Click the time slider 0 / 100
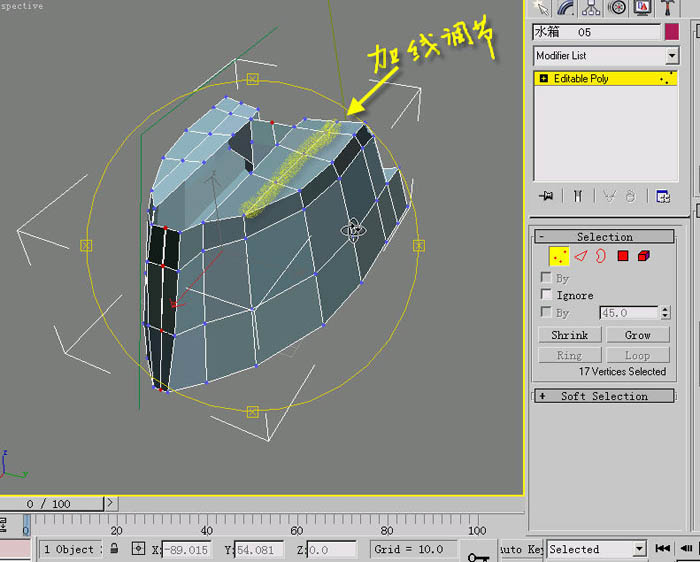This screenshot has height=562, width=700. point(51,504)
